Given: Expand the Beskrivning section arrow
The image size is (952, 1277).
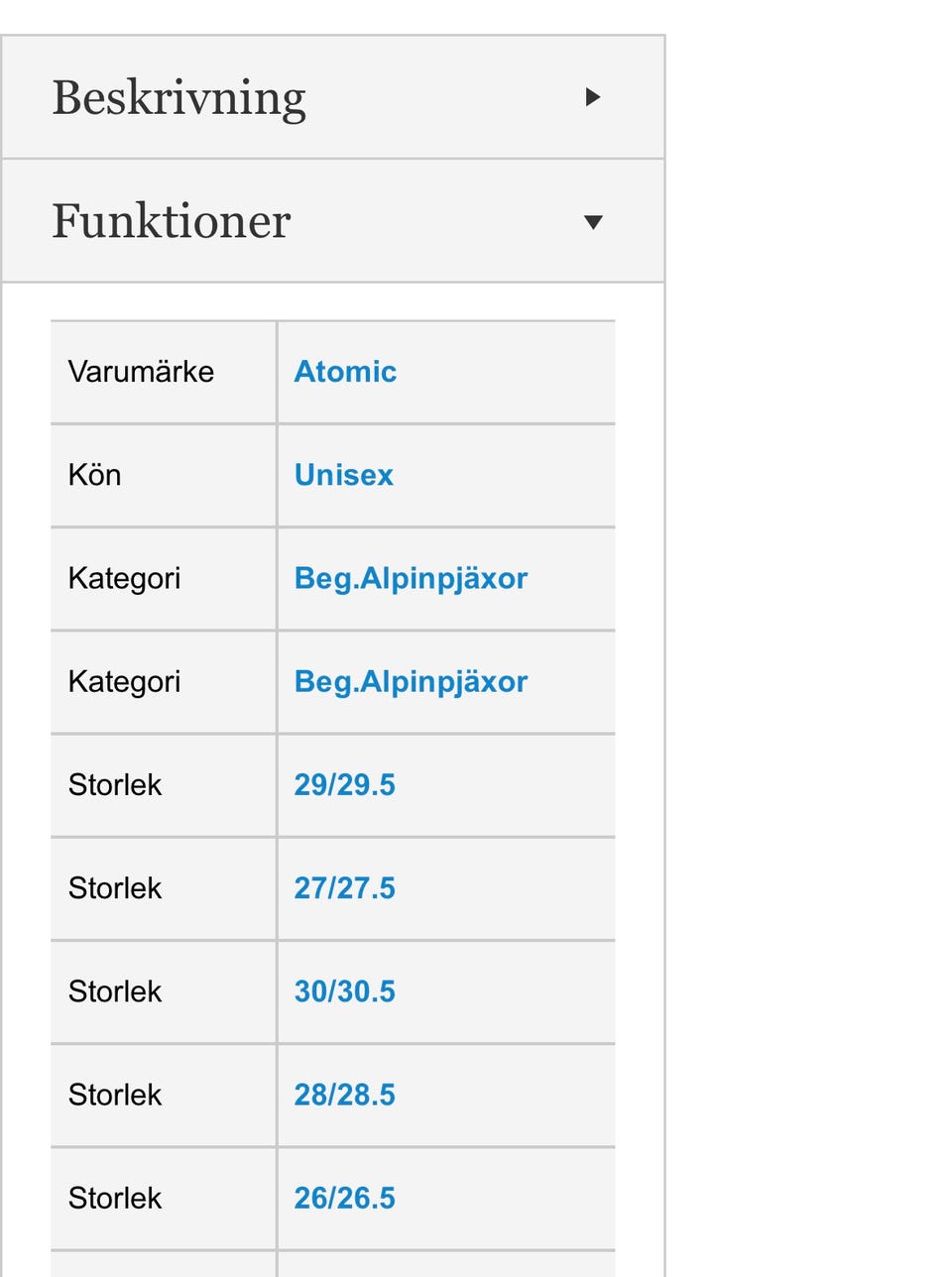Looking at the screenshot, I should (593, 97).
